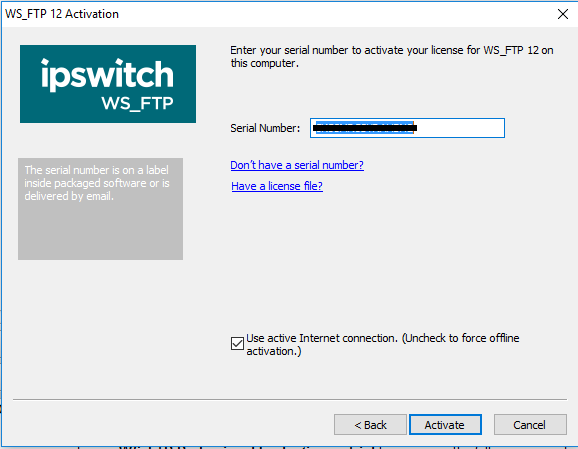Cancel the activation wizard
578x449 pixels.
click(530, 425)
